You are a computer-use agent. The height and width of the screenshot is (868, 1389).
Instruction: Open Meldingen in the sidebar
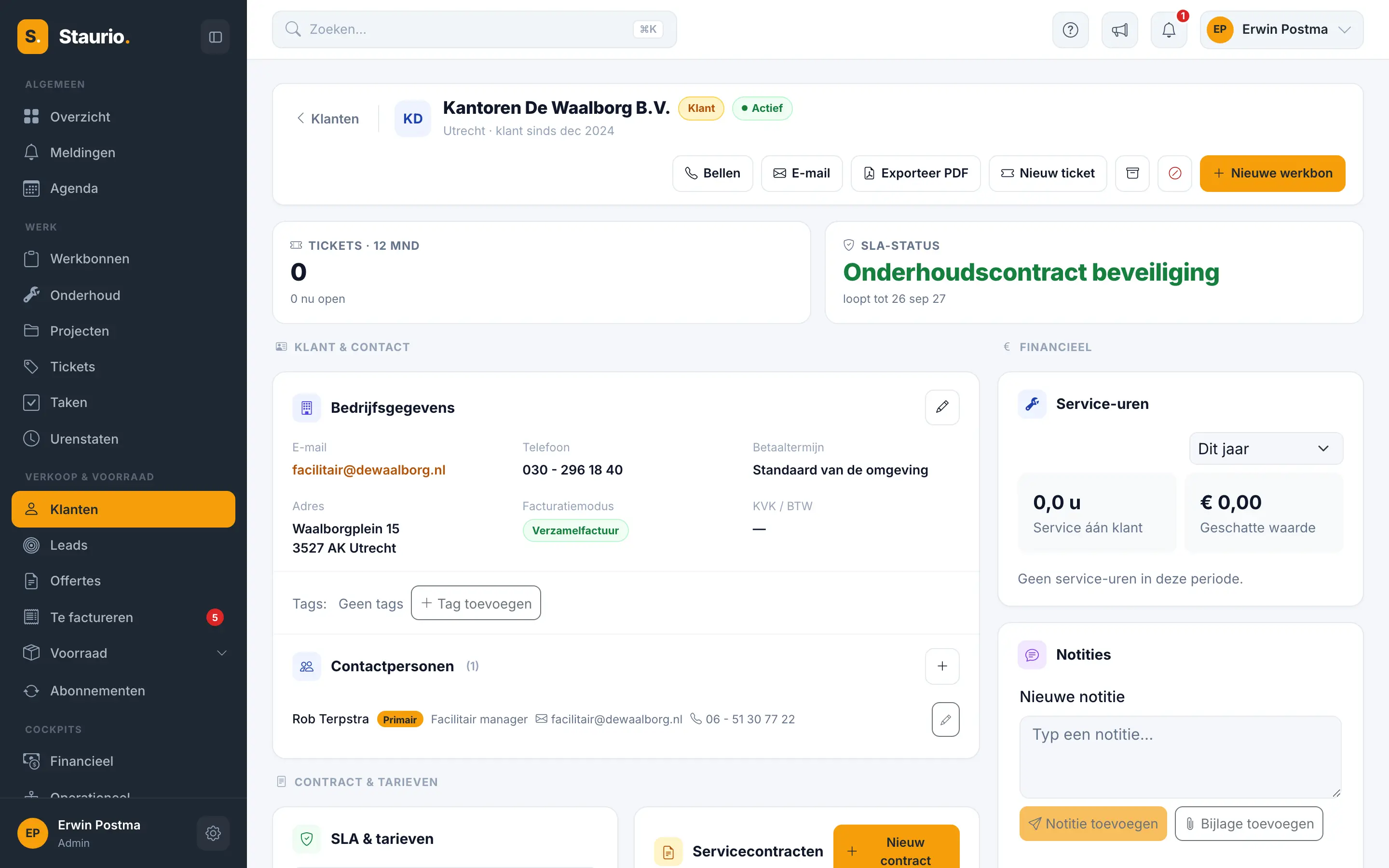123,153
